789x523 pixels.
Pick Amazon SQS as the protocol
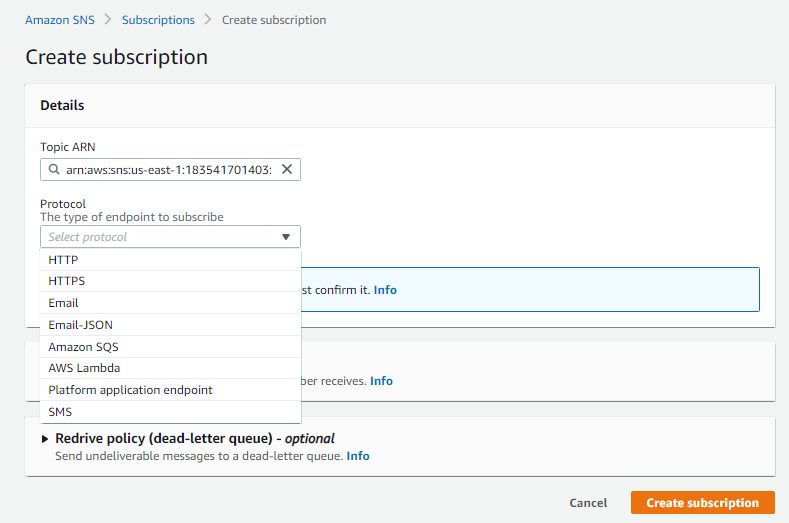(x=170, y=347)
